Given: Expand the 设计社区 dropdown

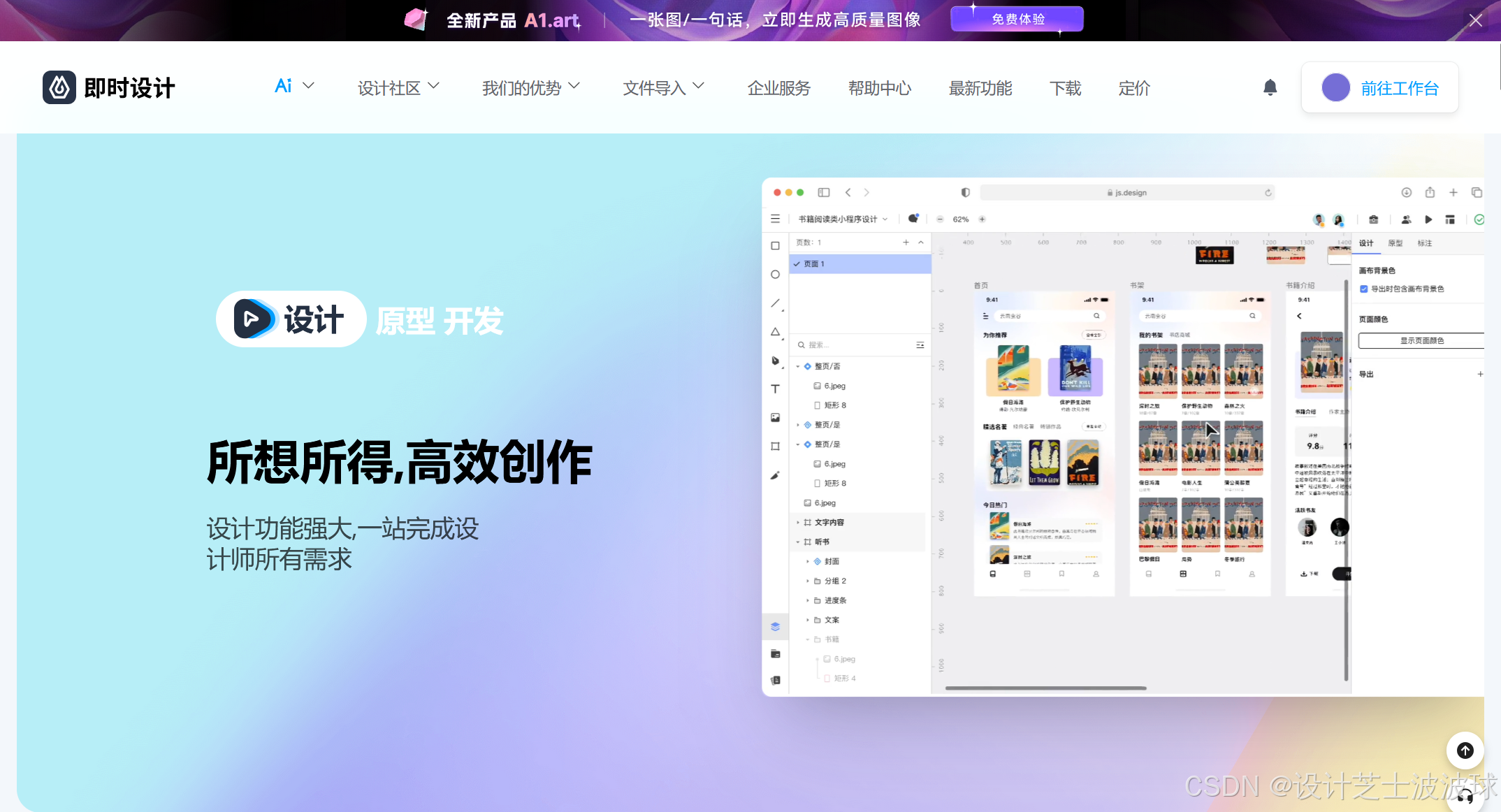Looking at the screenshot, I should (398, 88).
